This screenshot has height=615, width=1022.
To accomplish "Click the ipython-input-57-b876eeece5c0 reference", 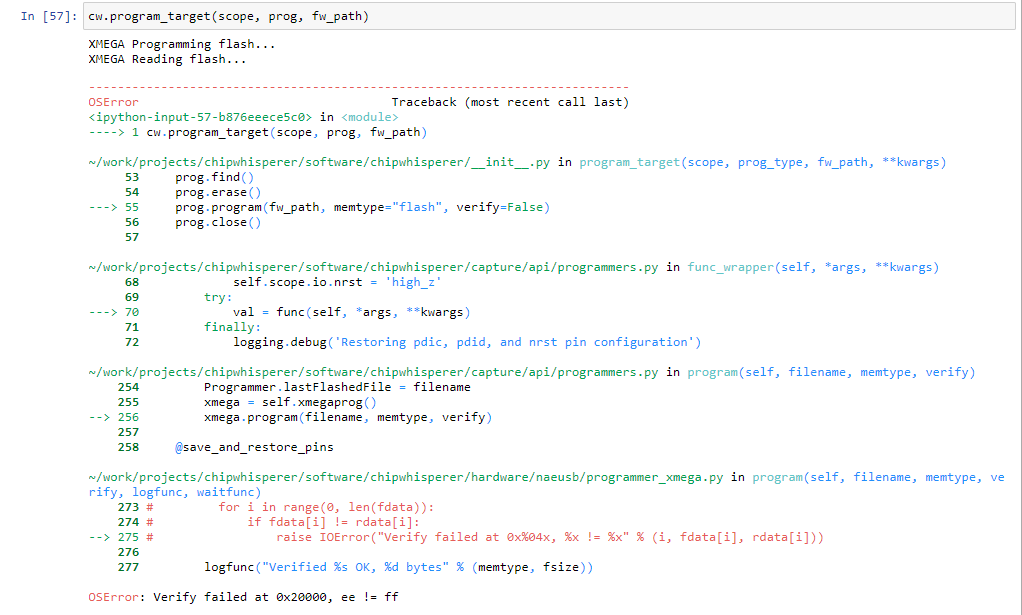I will (x=200, y=117).
